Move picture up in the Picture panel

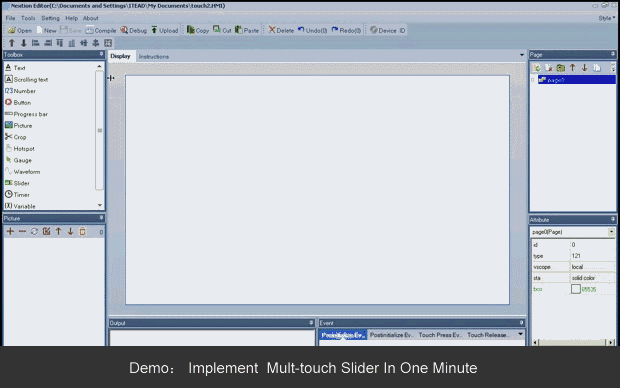(59, 231)
